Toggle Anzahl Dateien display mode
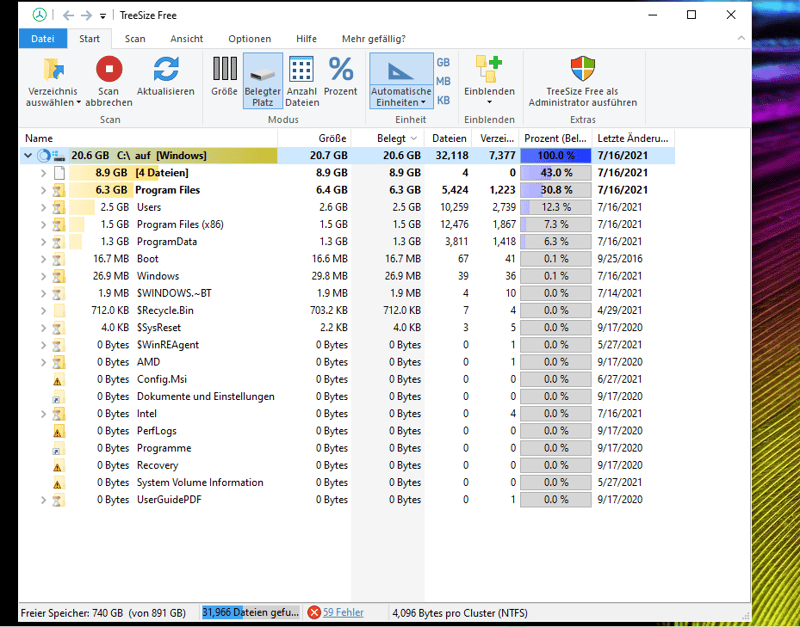800x627 pixels. (301, 69)
